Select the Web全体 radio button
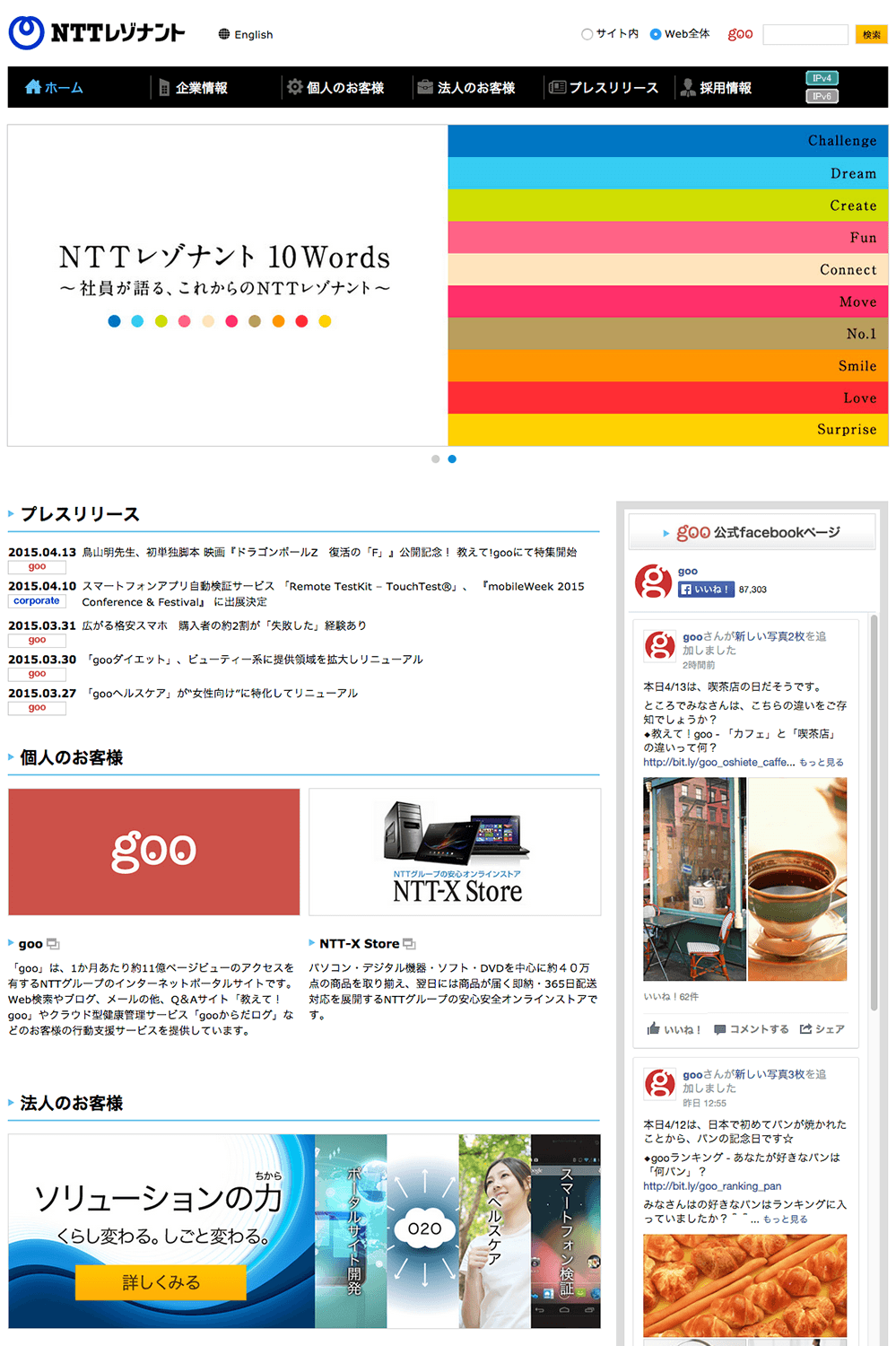 coord(656,34)
